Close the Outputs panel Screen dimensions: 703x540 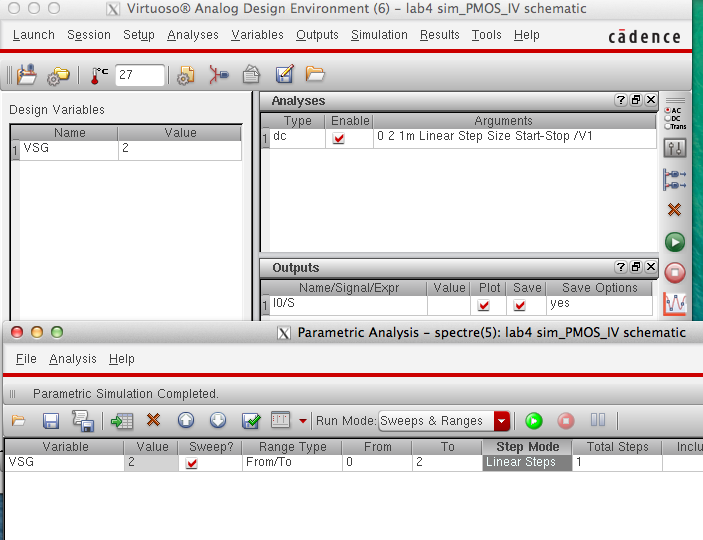point(651,267)
